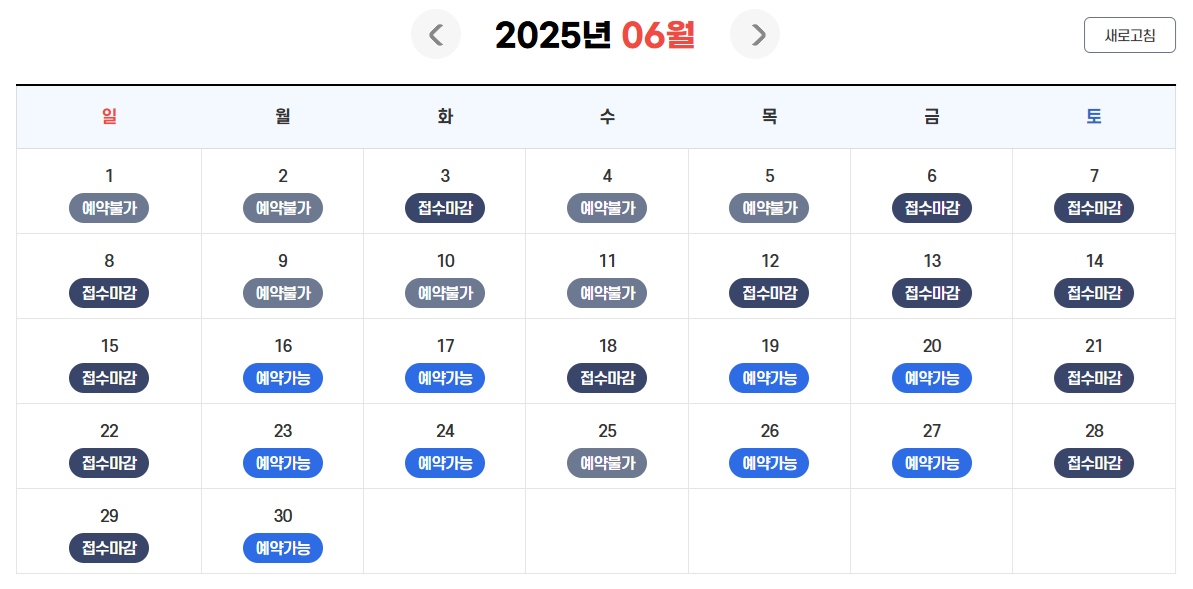This screenshot has height=589, width=1193.
Task: Click the 새로고침 refresh button
Action: [x=1129, y=34]
